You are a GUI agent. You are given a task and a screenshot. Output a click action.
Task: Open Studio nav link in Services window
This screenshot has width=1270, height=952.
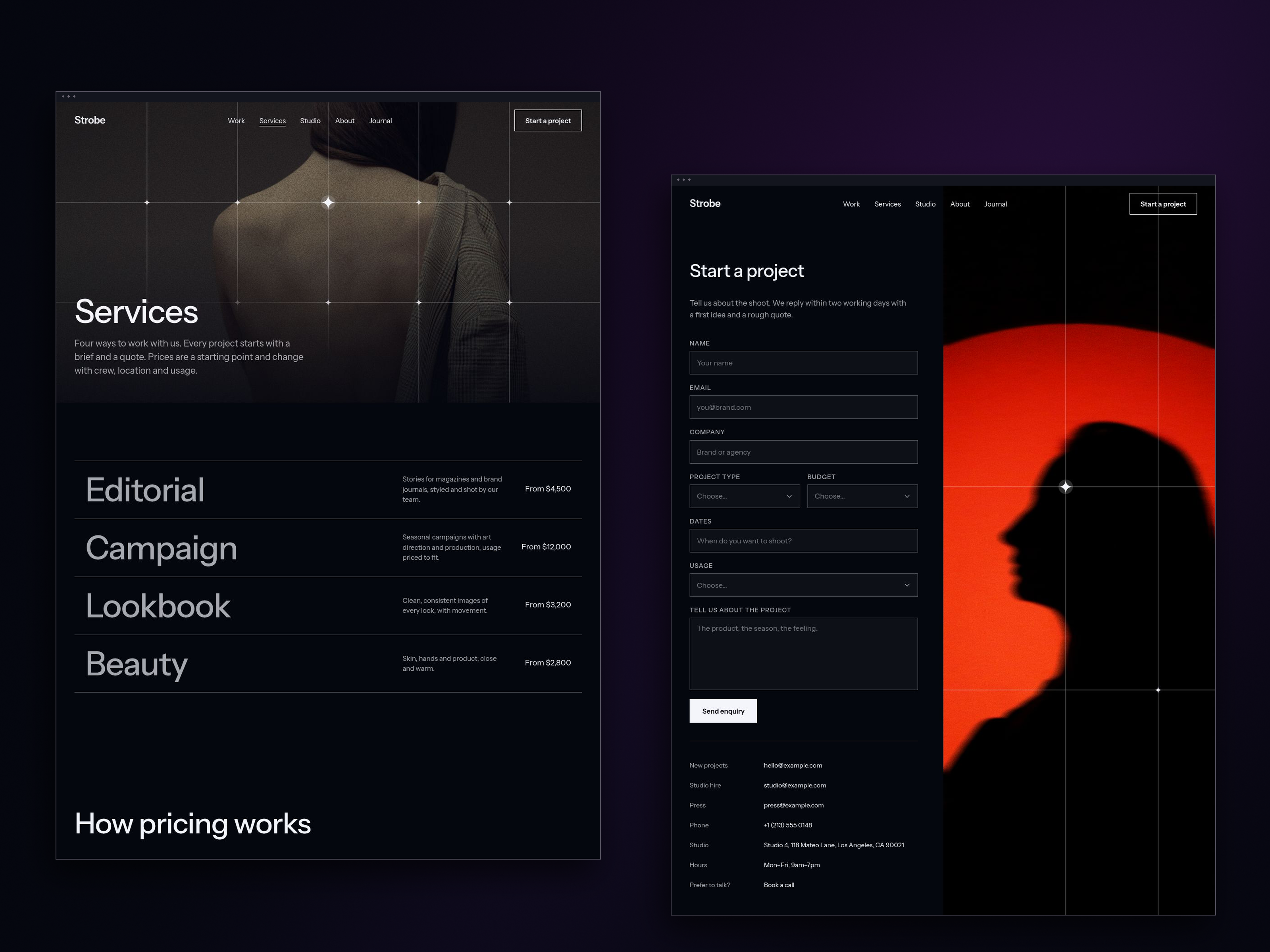(x=310, y=121)
